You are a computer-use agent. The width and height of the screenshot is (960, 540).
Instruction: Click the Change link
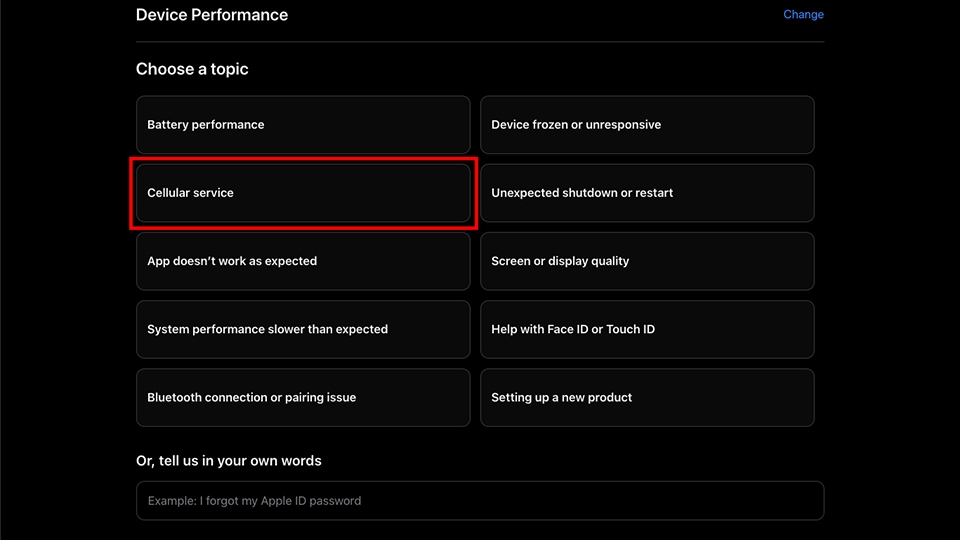click(x=803, y=15)
